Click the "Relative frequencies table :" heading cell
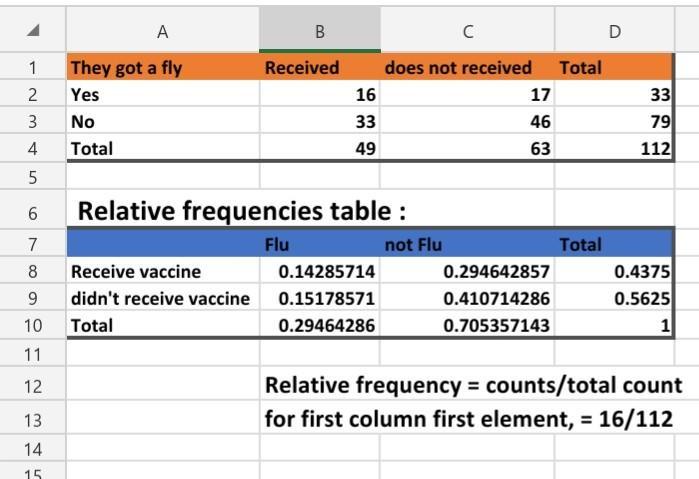This screenshot has height=479, width=699. 242,211
